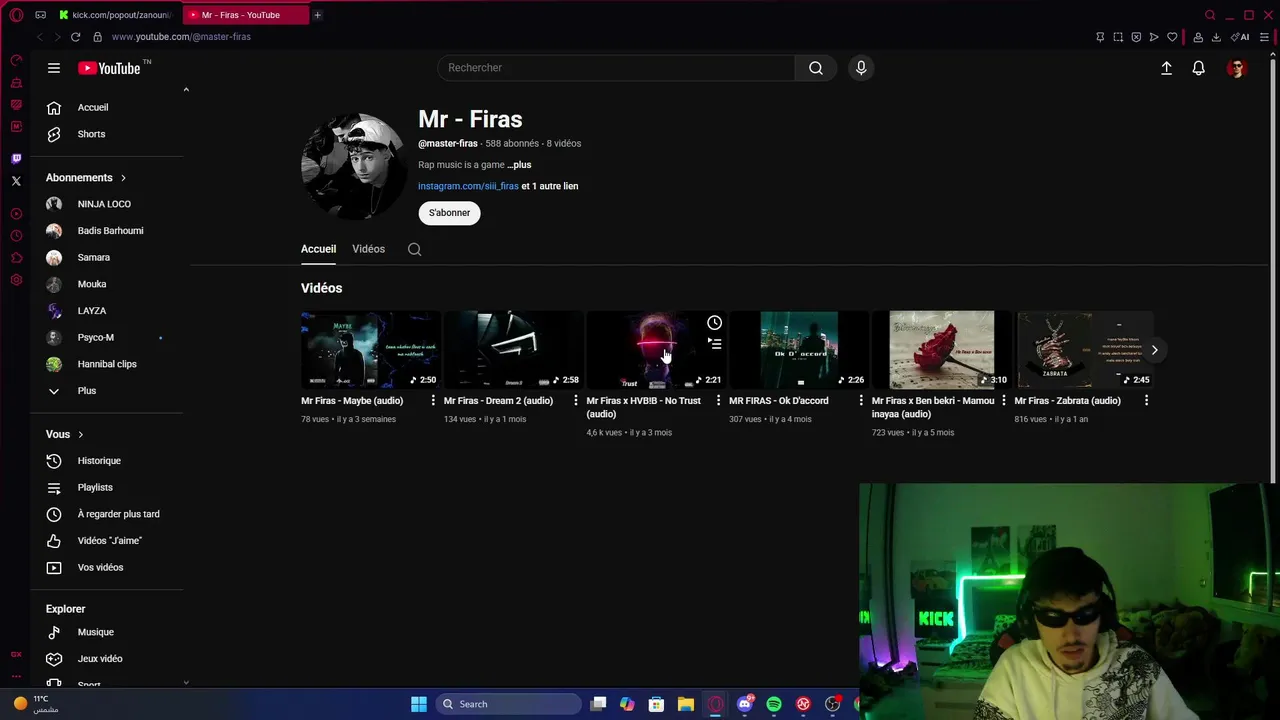The width and height of the screenshot is (1280, 720).
Task: Open File Explorer from the taskbar
Action: pyautogui.click(x=685, y=704)
